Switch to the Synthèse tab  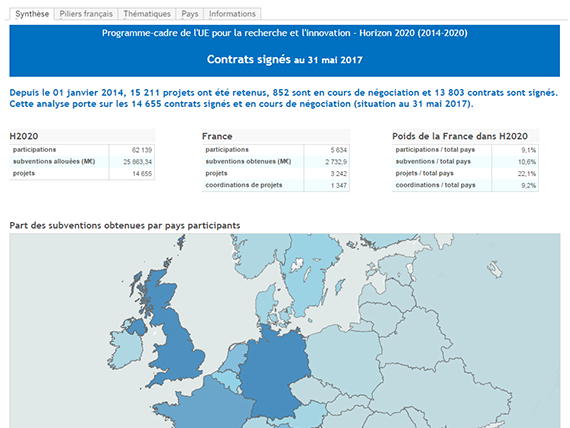32,14
